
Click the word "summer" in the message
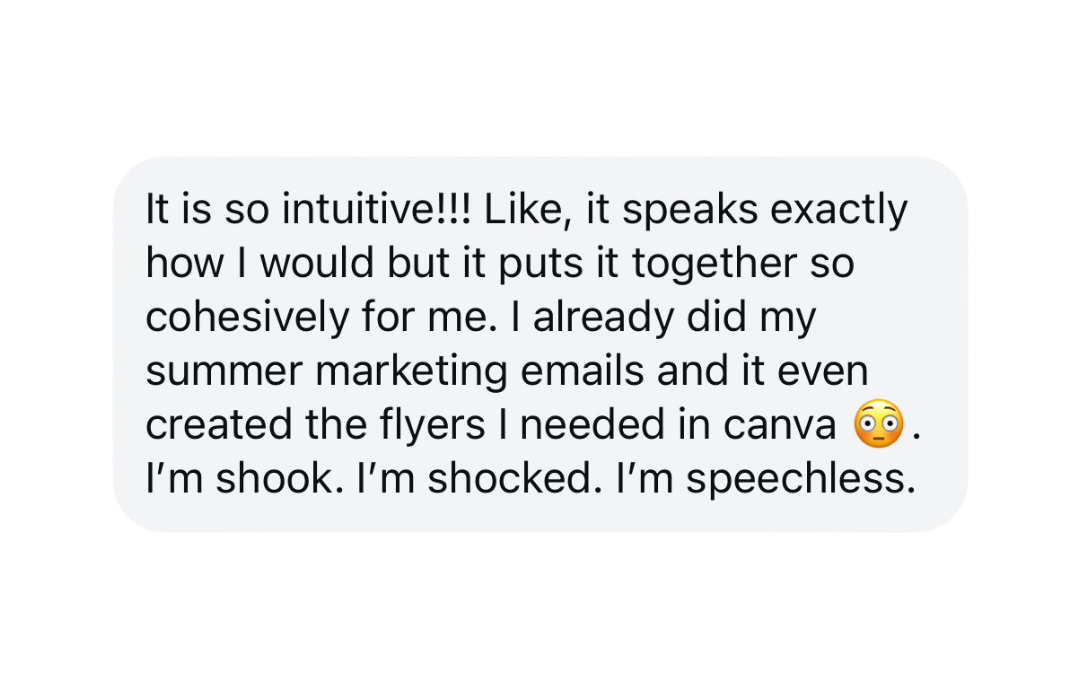tap(224, 372)
